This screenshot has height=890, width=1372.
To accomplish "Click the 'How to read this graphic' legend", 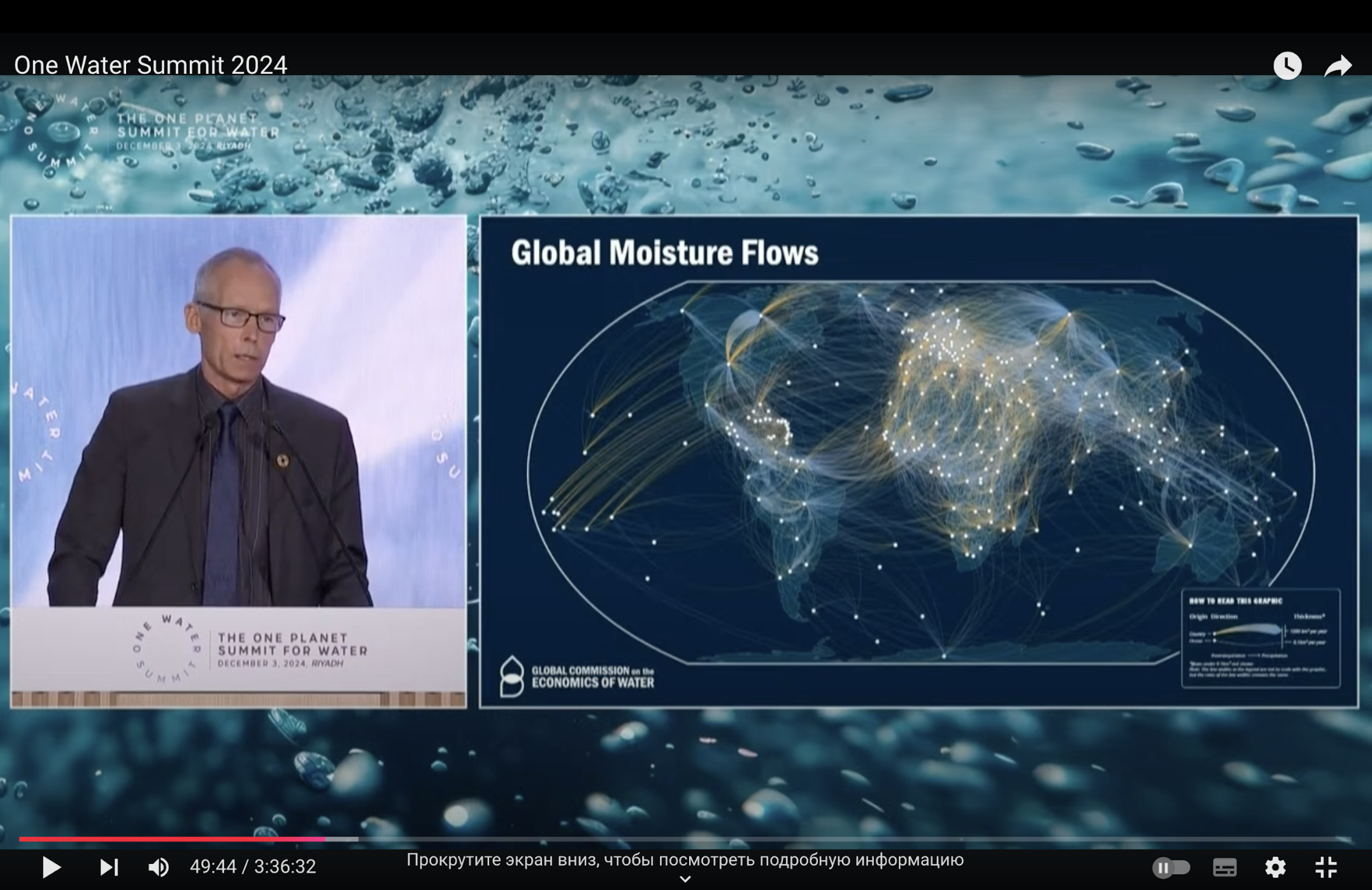I will pyautogui.click(x=1261, y=638).
